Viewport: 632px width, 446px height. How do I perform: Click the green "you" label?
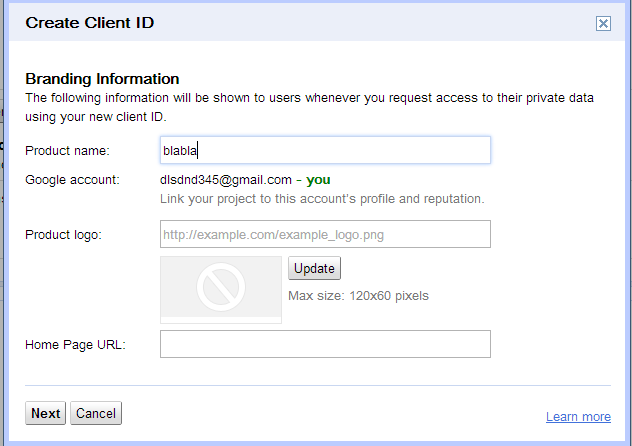click(318, 180)
